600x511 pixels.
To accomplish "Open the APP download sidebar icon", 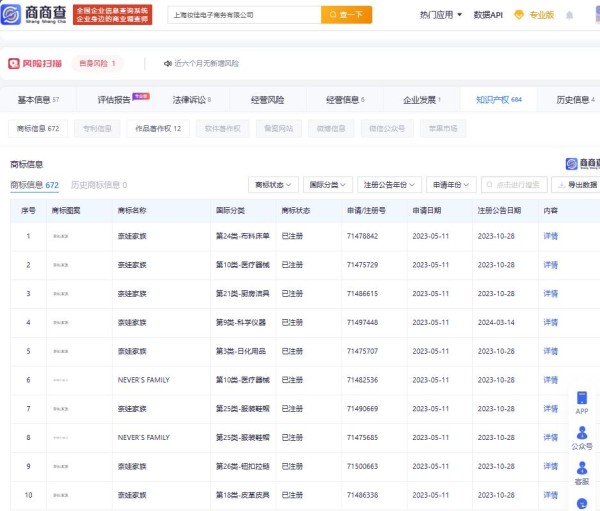I will click(581, 400).
